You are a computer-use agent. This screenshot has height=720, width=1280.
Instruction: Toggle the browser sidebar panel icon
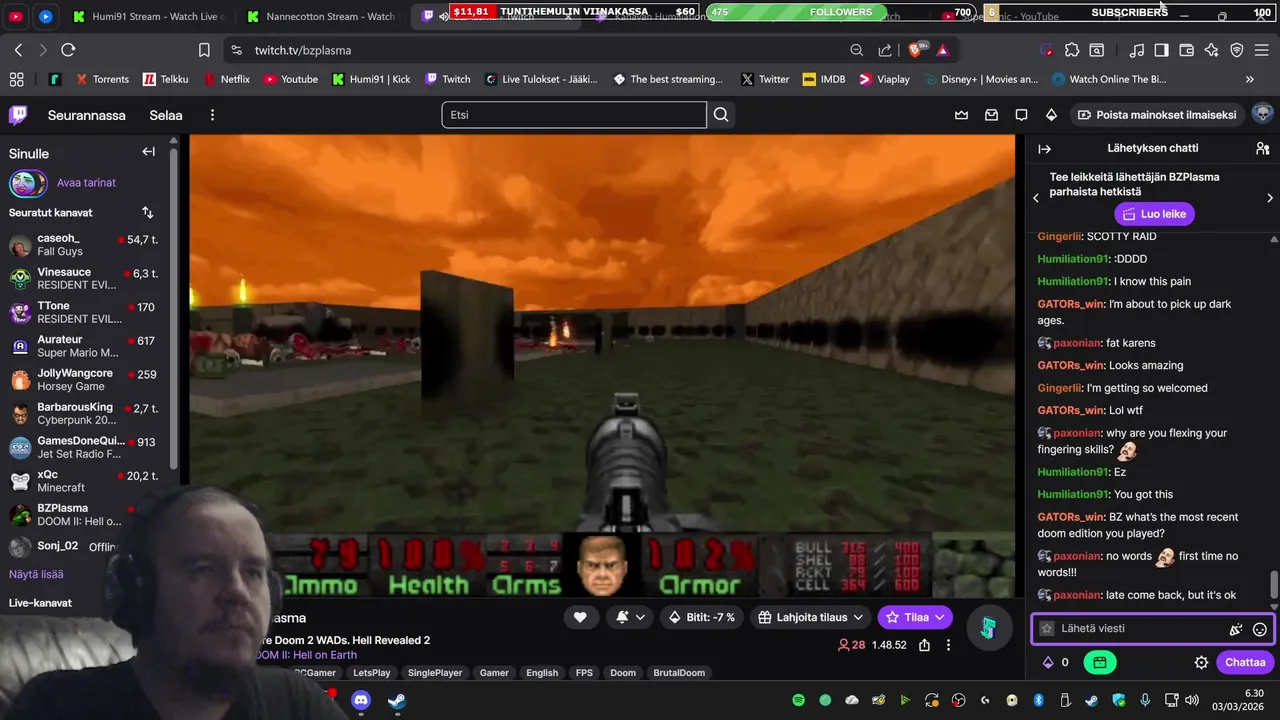1161,50
